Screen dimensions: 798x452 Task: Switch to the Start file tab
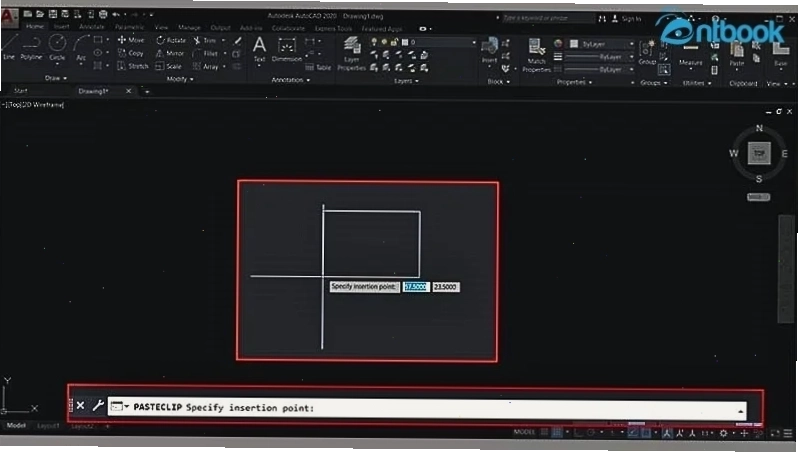[x=20, y=91]
